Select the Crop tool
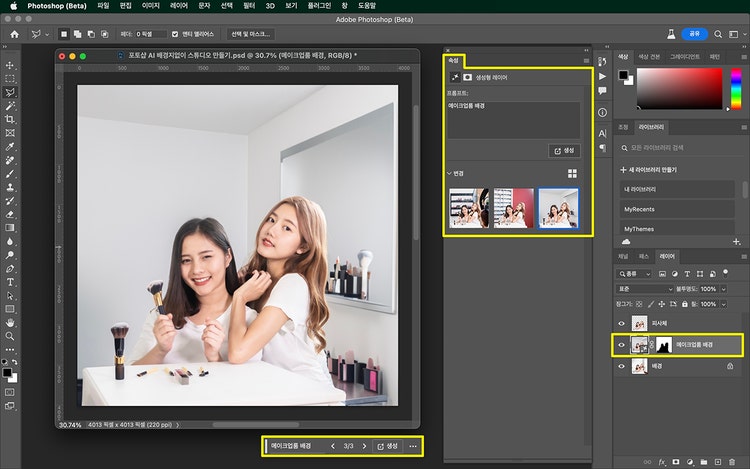The height and width of the screenshot is (469, 750). pyautogui.click(x=10, y=119)
